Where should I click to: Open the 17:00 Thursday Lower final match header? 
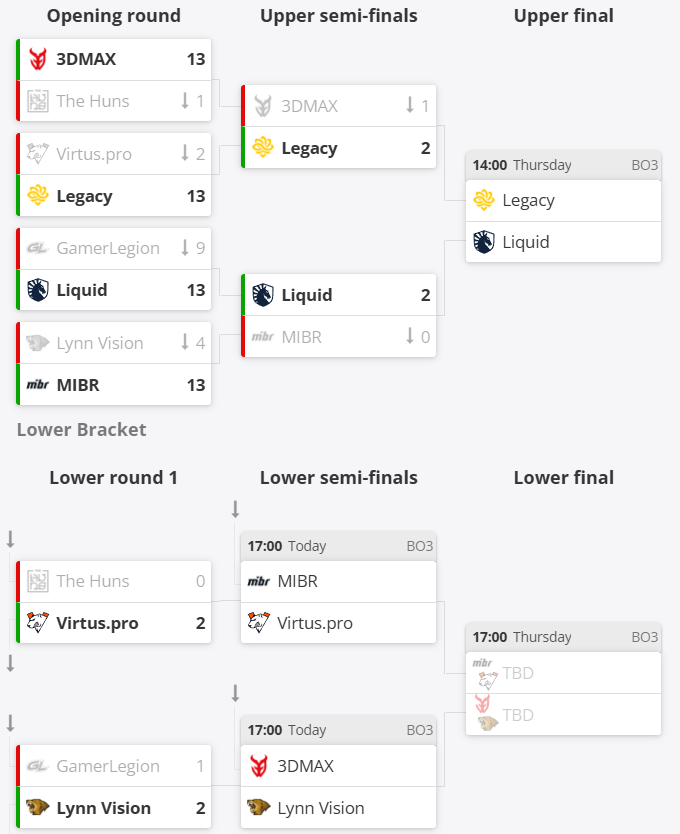[x=563, y=637]
